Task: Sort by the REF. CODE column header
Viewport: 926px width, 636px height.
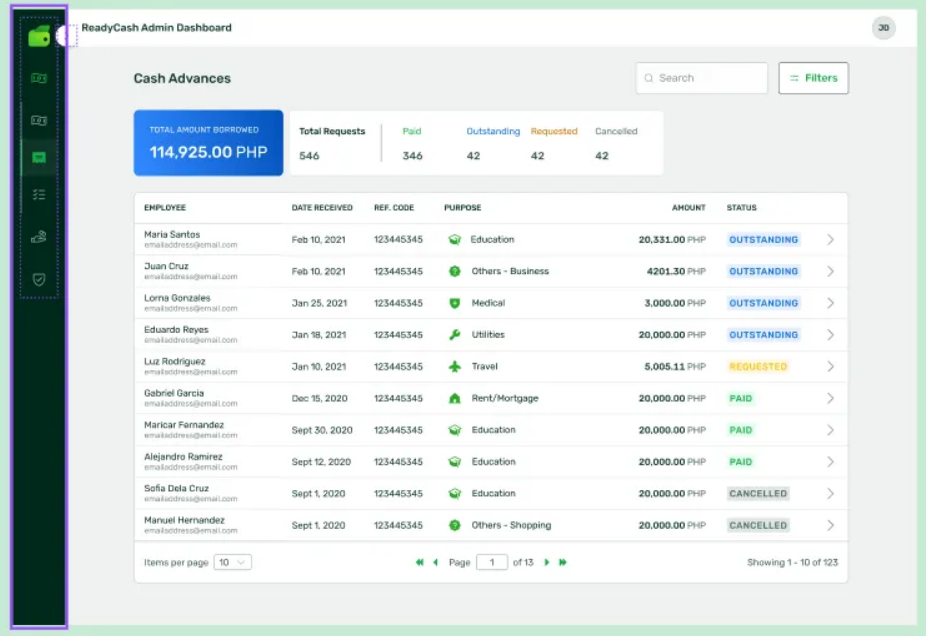Action: click(394, 208)
